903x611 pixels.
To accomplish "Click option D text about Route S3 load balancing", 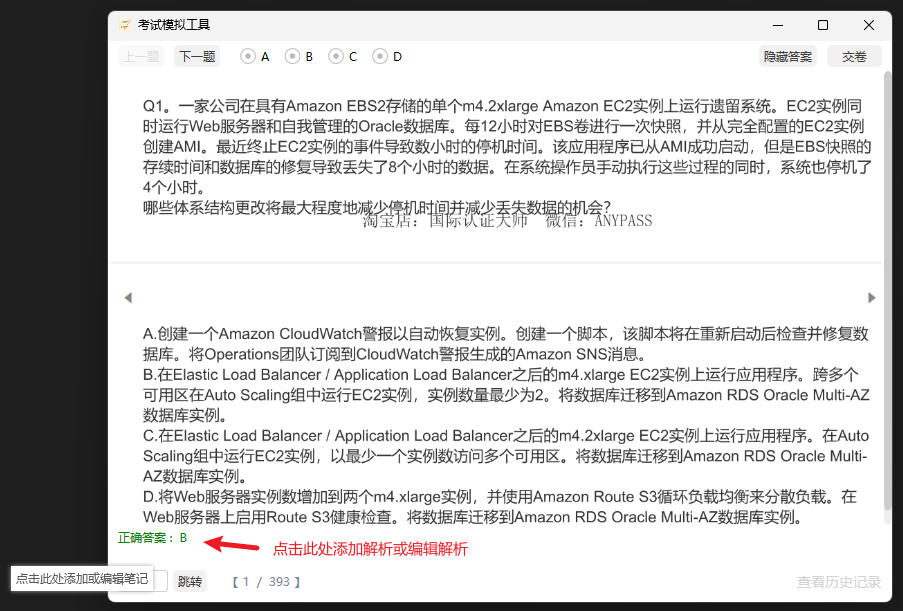I will (x=500, y=507).
